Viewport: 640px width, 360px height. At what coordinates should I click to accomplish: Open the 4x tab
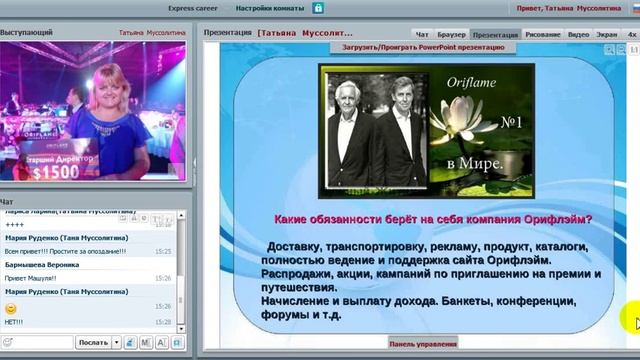tap(632, 35)
